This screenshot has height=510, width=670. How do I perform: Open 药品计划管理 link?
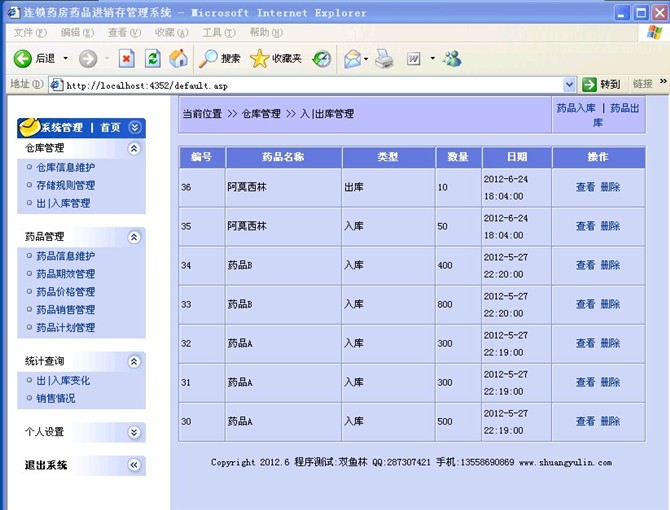pos(65,328)
